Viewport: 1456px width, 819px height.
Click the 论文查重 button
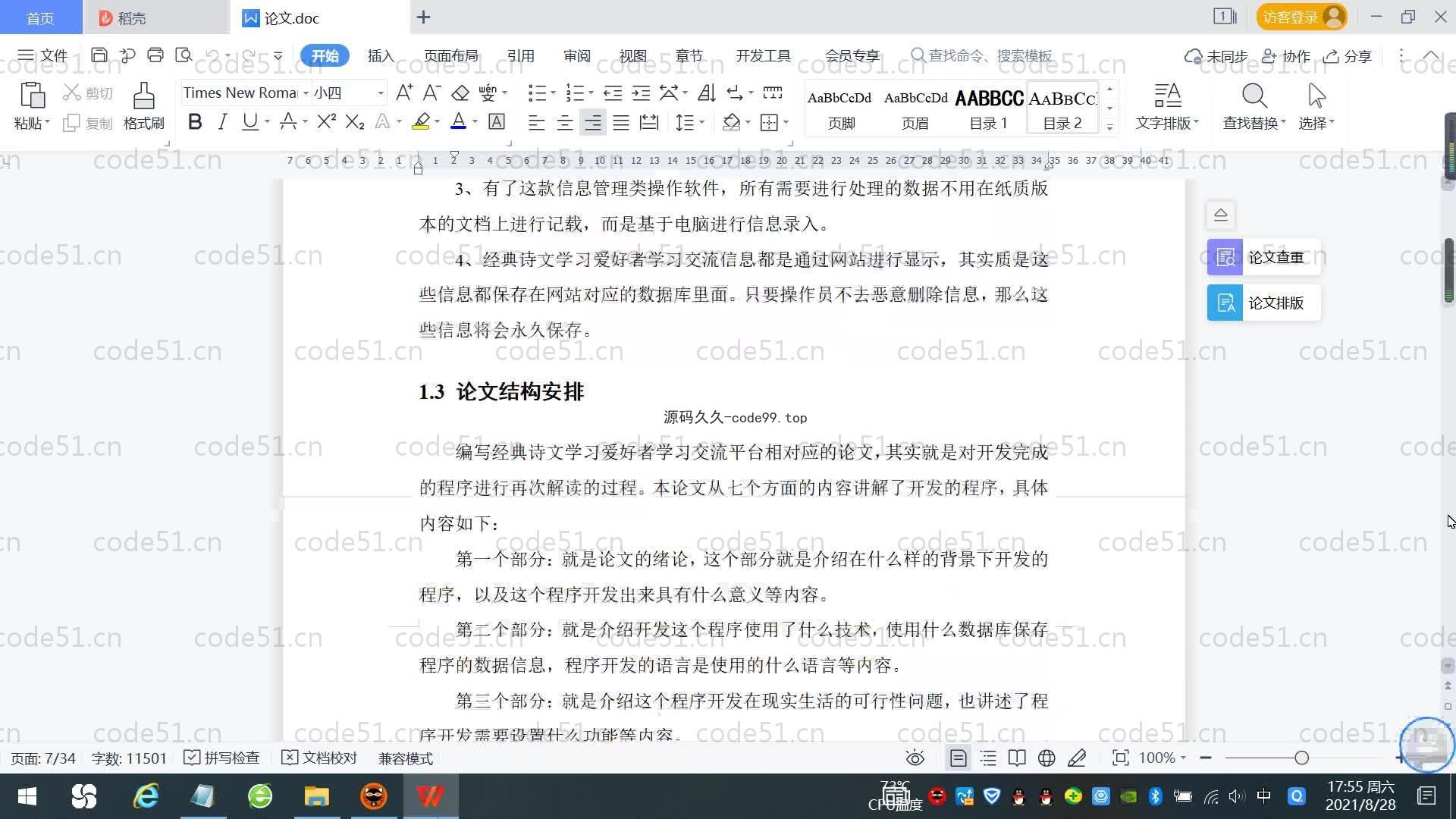[x=1264, y=258]
